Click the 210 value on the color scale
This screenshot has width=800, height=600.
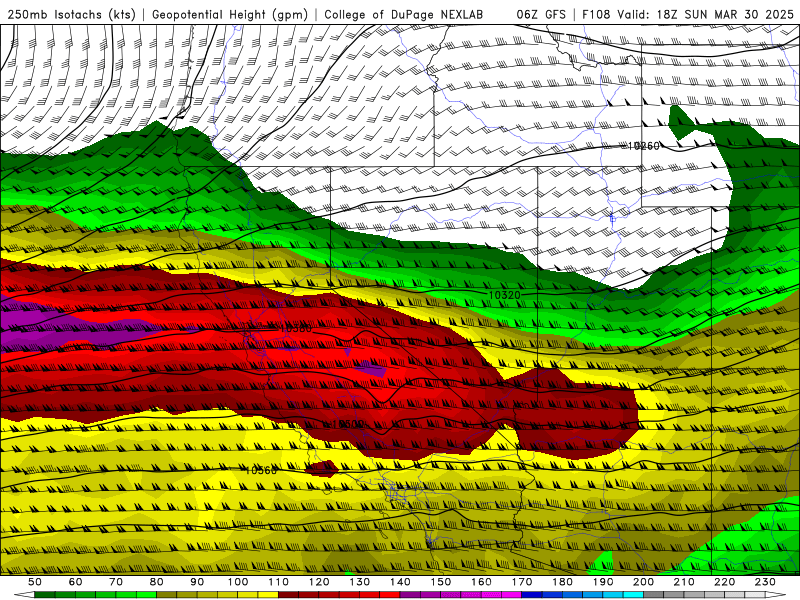point(685,582)
